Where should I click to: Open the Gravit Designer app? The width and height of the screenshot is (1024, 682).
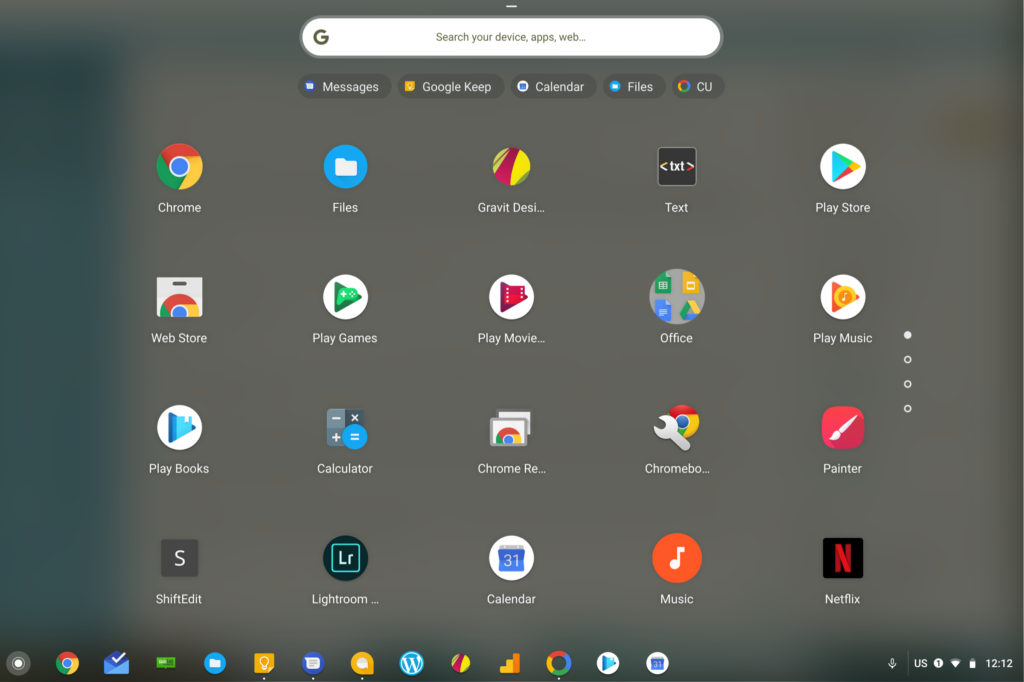tap(511, 167)
